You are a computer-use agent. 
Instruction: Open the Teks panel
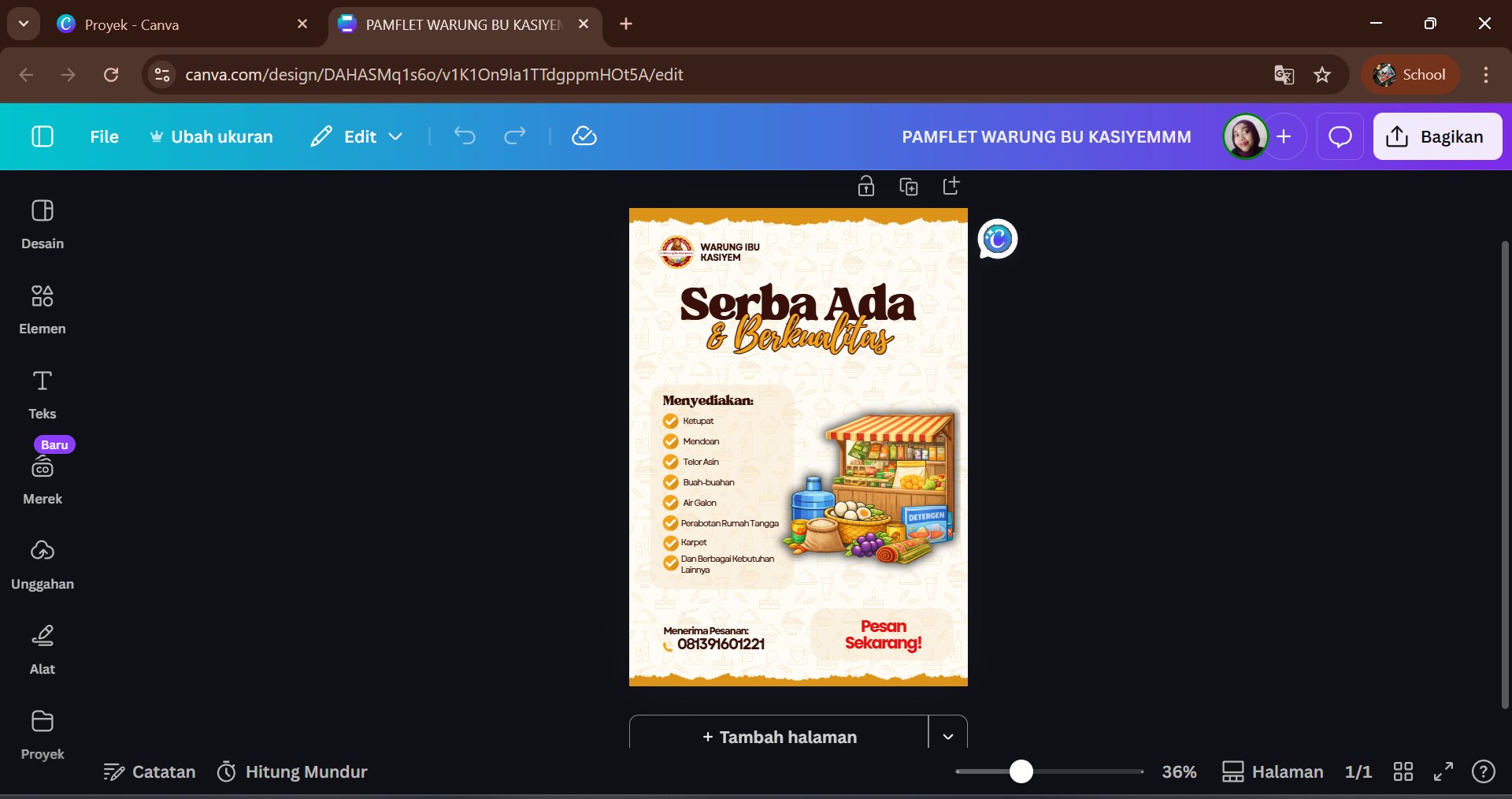click(42, 392)
